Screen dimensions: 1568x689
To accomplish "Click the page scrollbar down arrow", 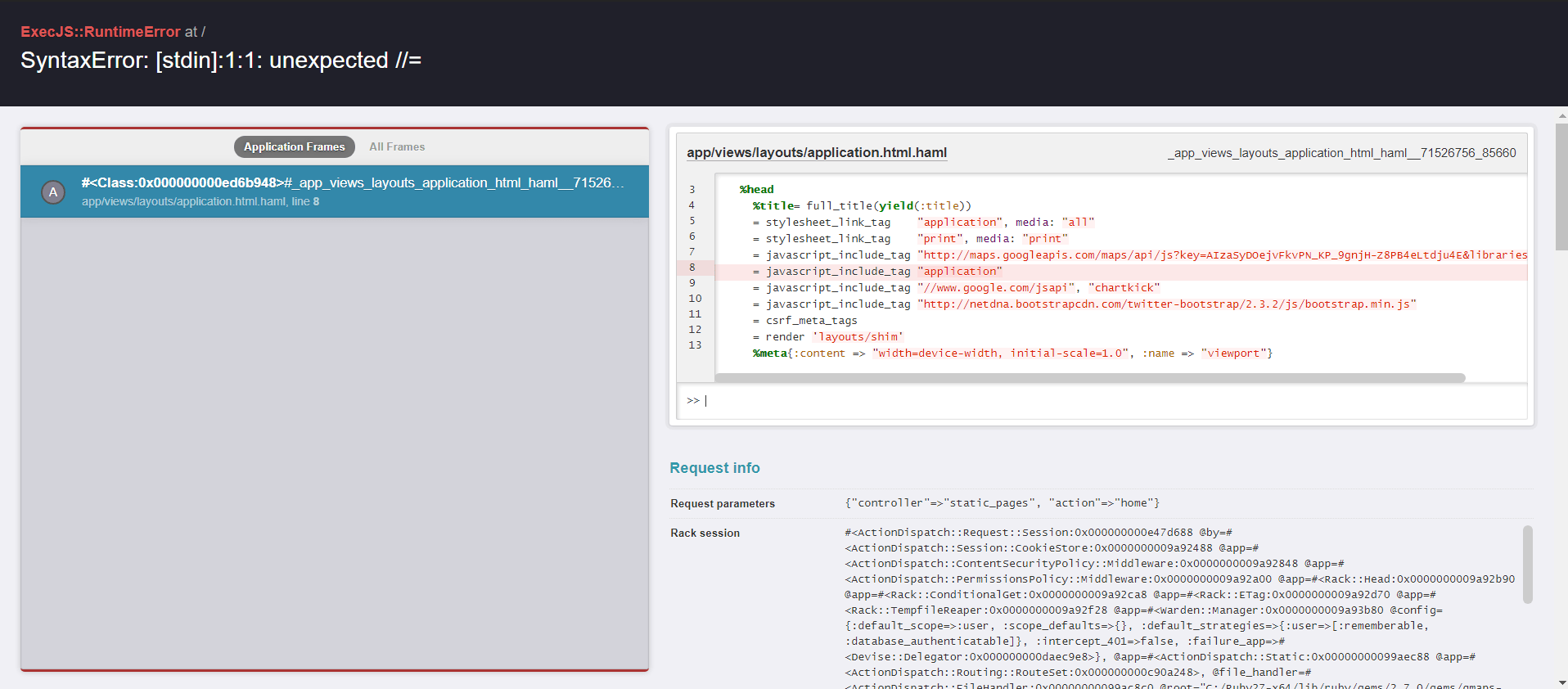I will point(1561,682).
